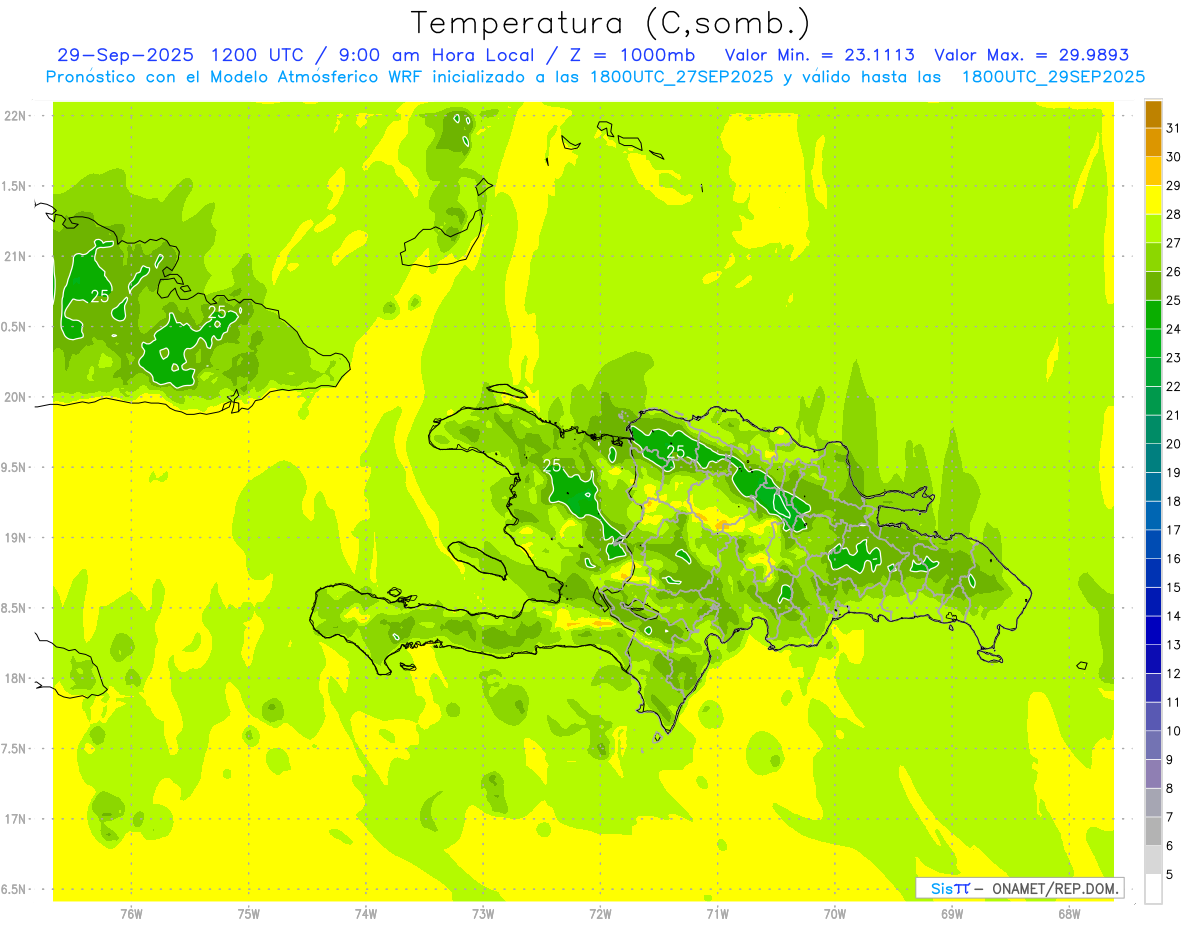Viewport: 1200px width, 927px height.
Task: Click the orange colorbar segment between 30 and 31
Action: (x=1153, y=142)
